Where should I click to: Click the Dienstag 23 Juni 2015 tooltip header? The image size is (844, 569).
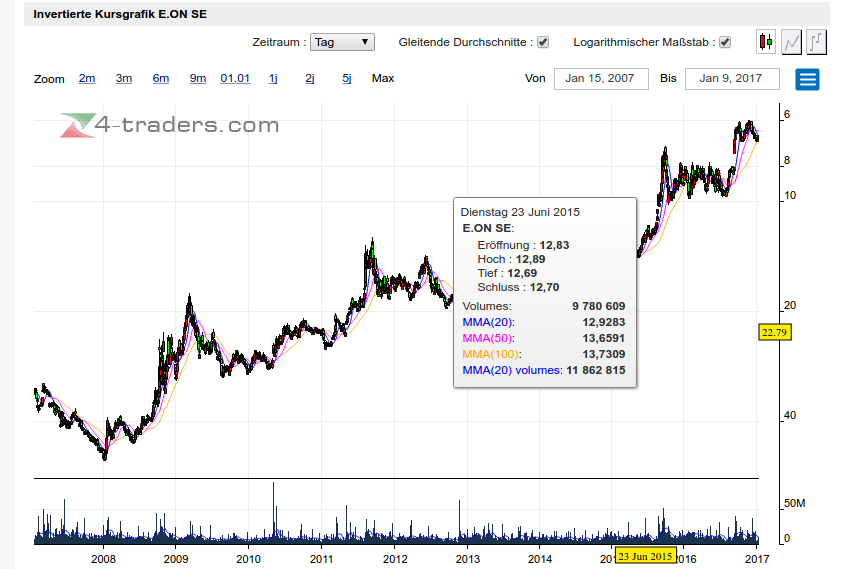[x=520, y=212]
